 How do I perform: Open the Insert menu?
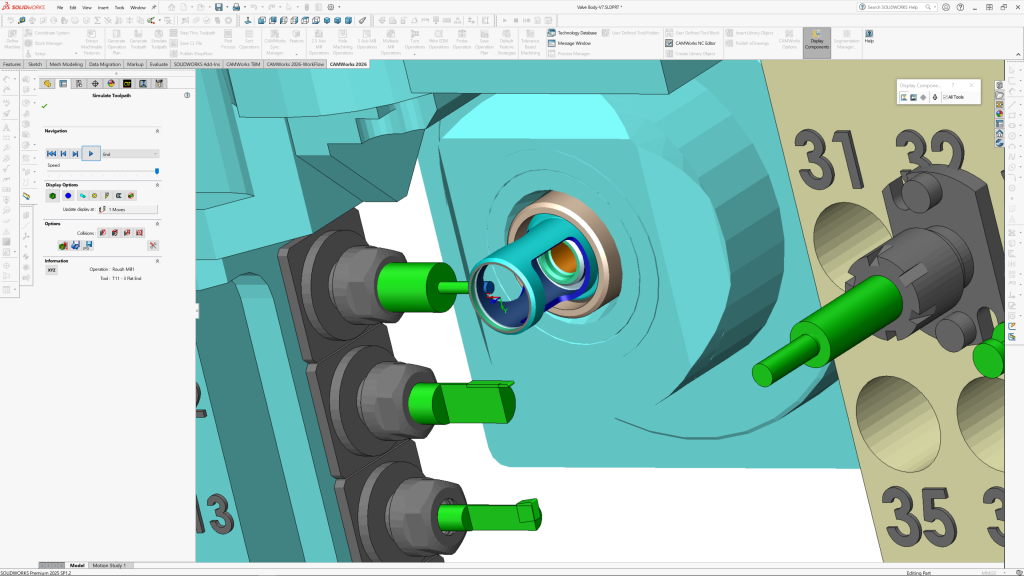103,7
